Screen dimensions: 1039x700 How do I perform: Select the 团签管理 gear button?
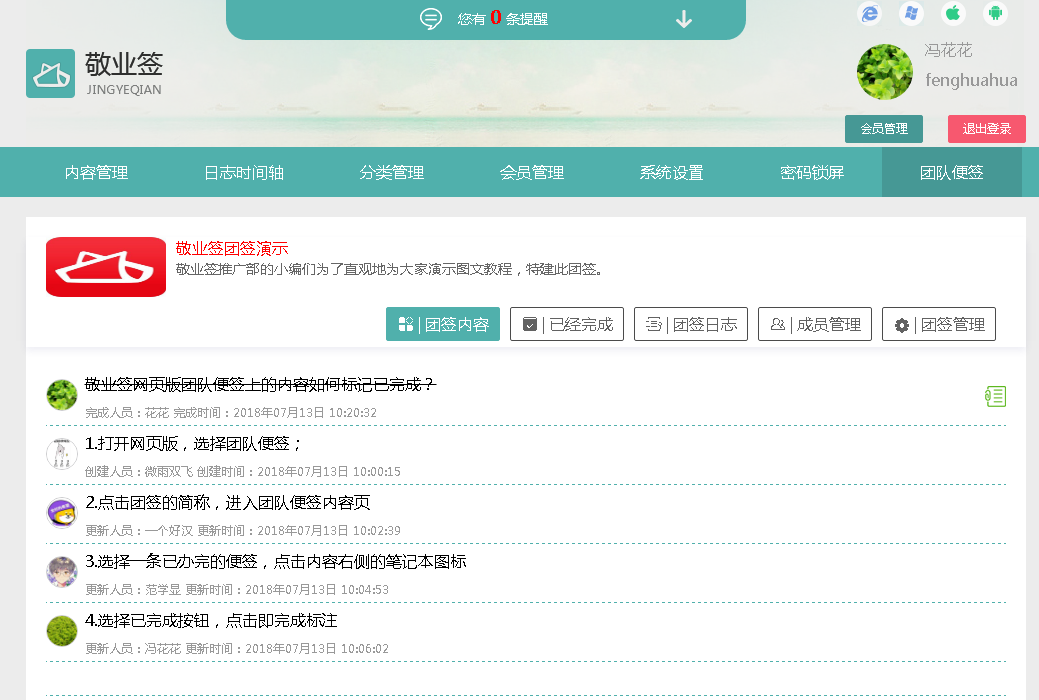click(938, 324)
